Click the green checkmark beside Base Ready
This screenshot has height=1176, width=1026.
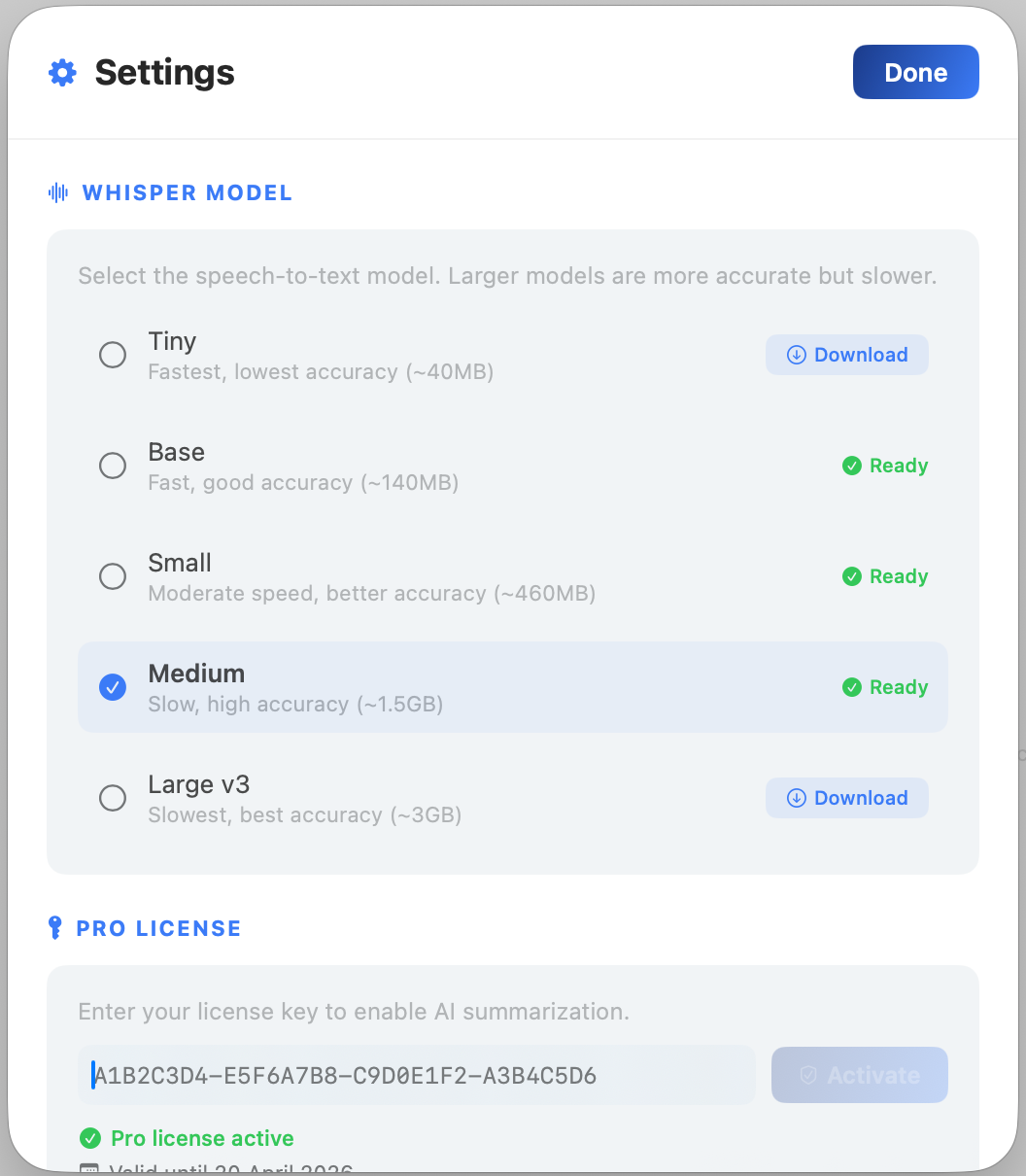coord(852,467)
